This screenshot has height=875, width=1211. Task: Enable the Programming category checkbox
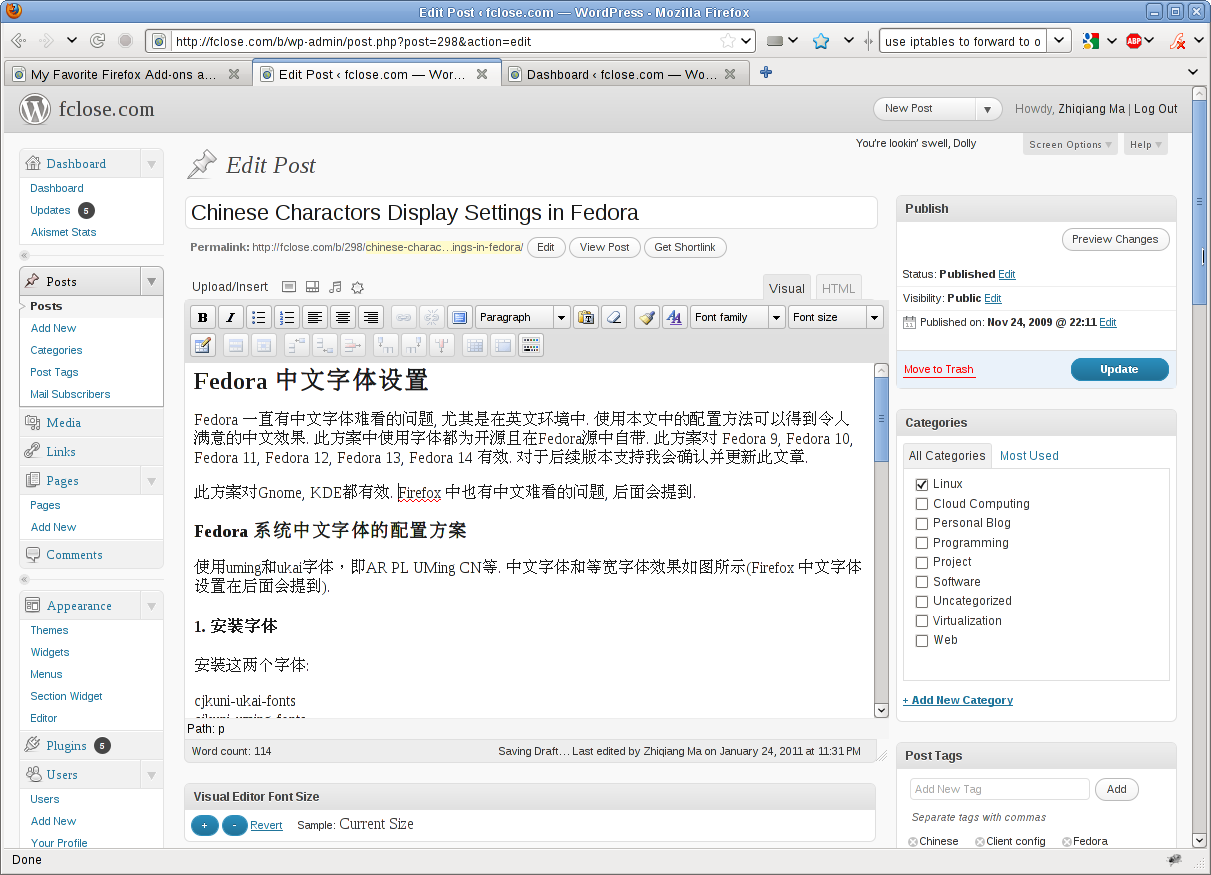click(x=922, y=543)
